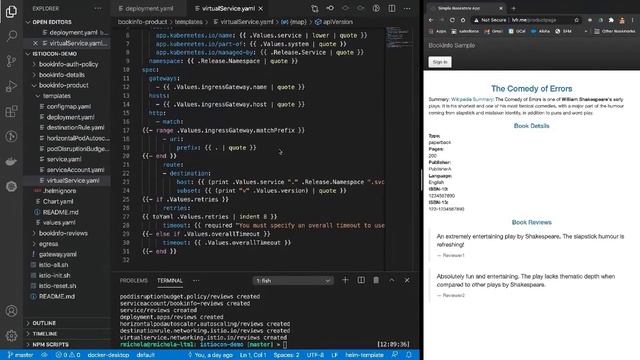This screenshot has width=640, height=360.
Task: Close the virtualService.yaml editor tab
Action: tap(261, 9)
